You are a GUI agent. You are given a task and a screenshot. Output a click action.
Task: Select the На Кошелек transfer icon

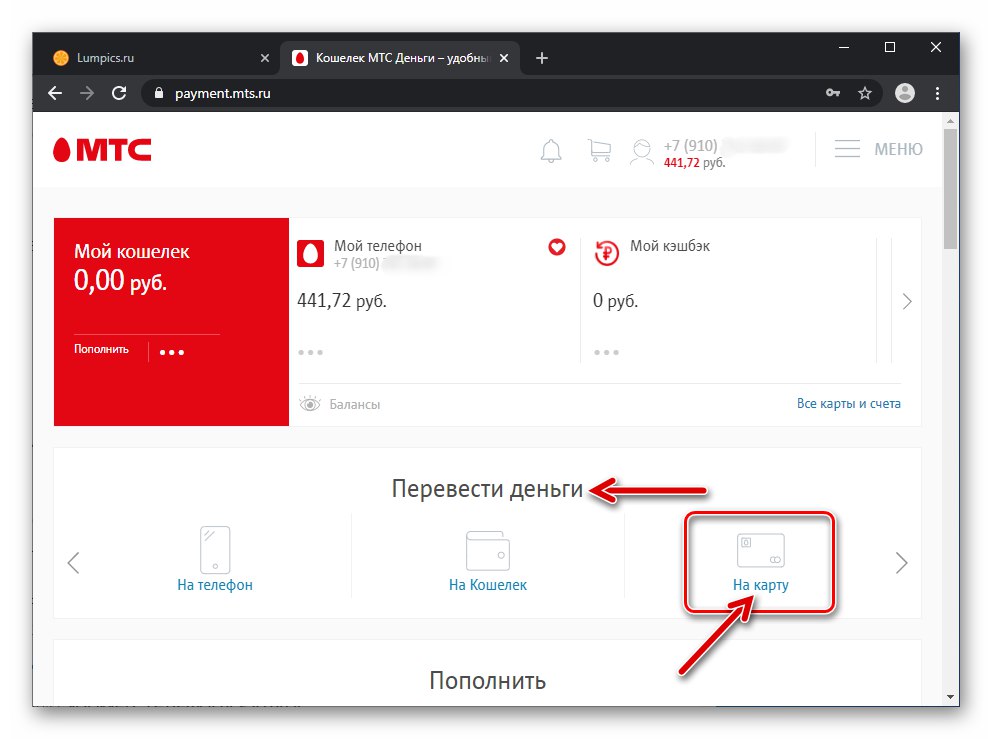pyautogui.click(x=488, y=550)
